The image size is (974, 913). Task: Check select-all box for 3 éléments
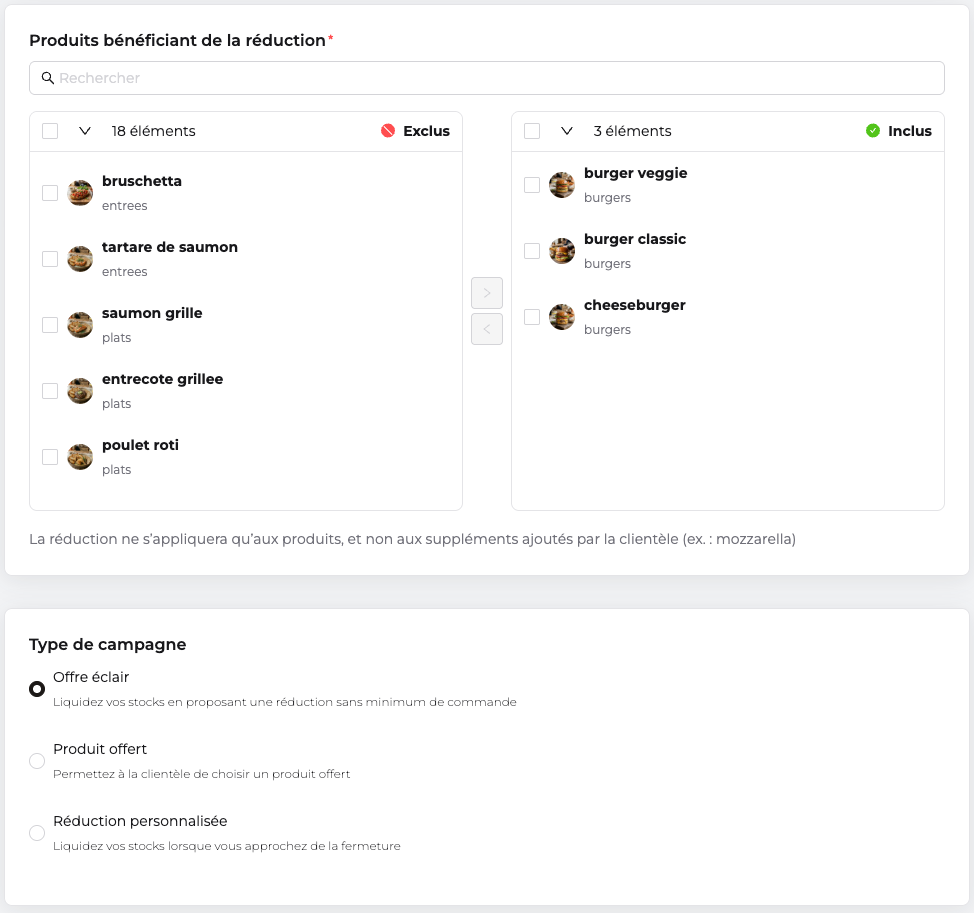pos(532,131)
